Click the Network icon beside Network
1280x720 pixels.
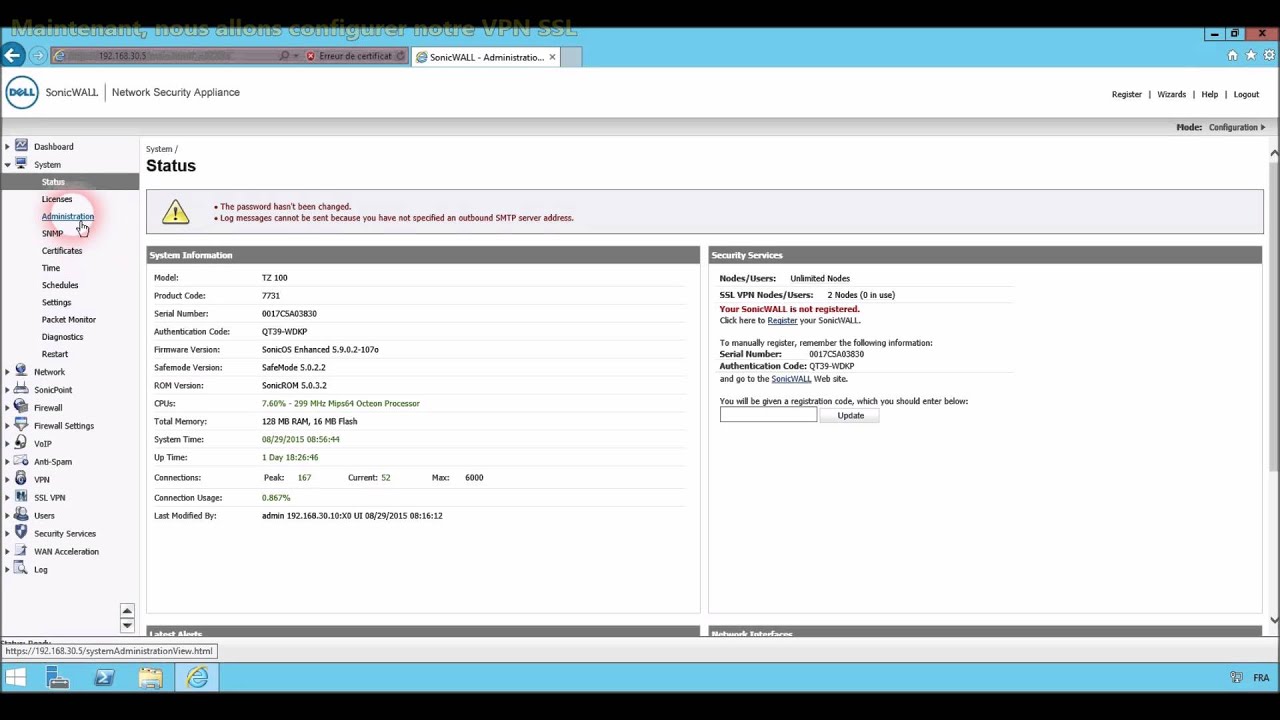coord(21,371)
